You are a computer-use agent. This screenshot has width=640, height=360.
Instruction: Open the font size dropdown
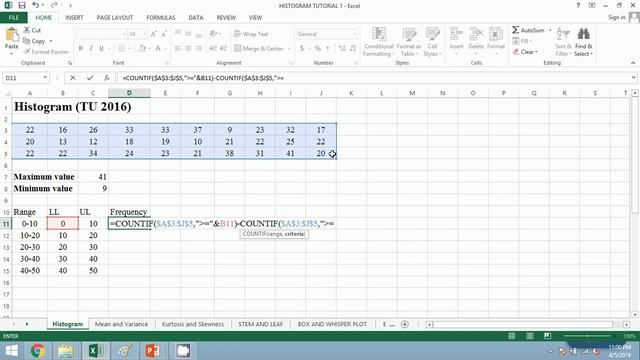144,34
